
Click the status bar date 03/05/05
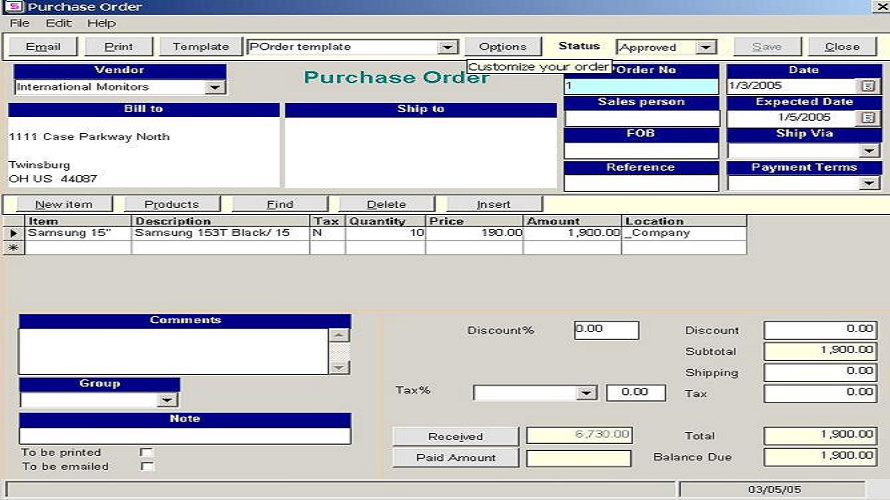[x=774, y=489]
